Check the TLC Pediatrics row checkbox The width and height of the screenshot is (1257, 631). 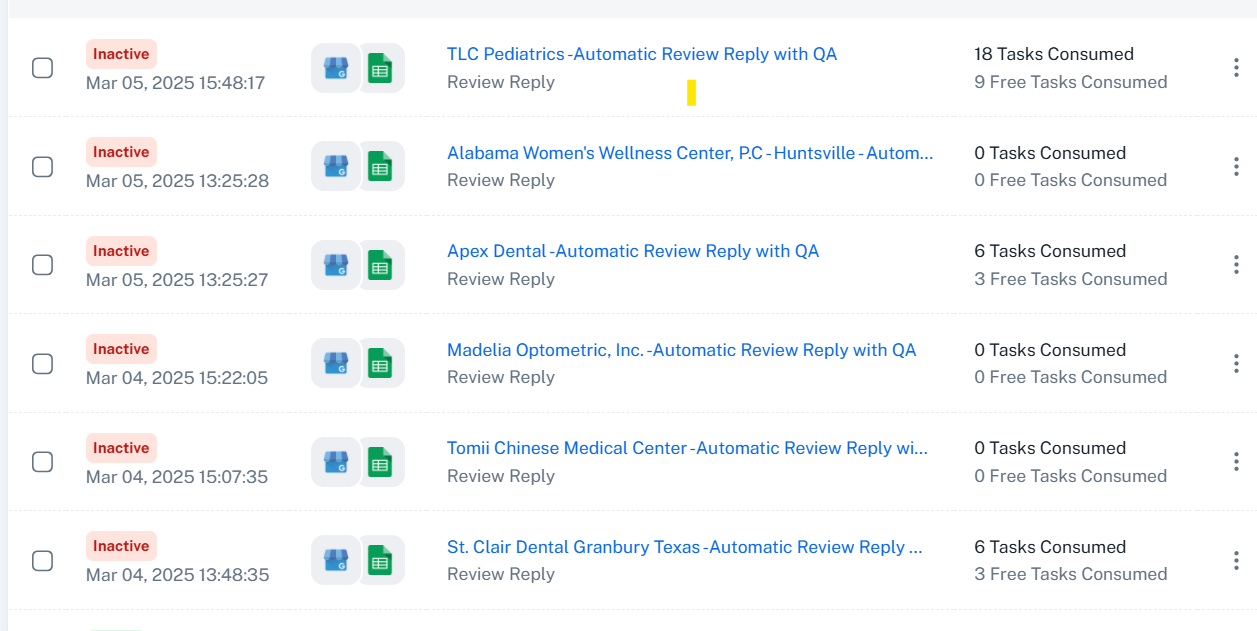pyautogui.click(x=42, y=68)
